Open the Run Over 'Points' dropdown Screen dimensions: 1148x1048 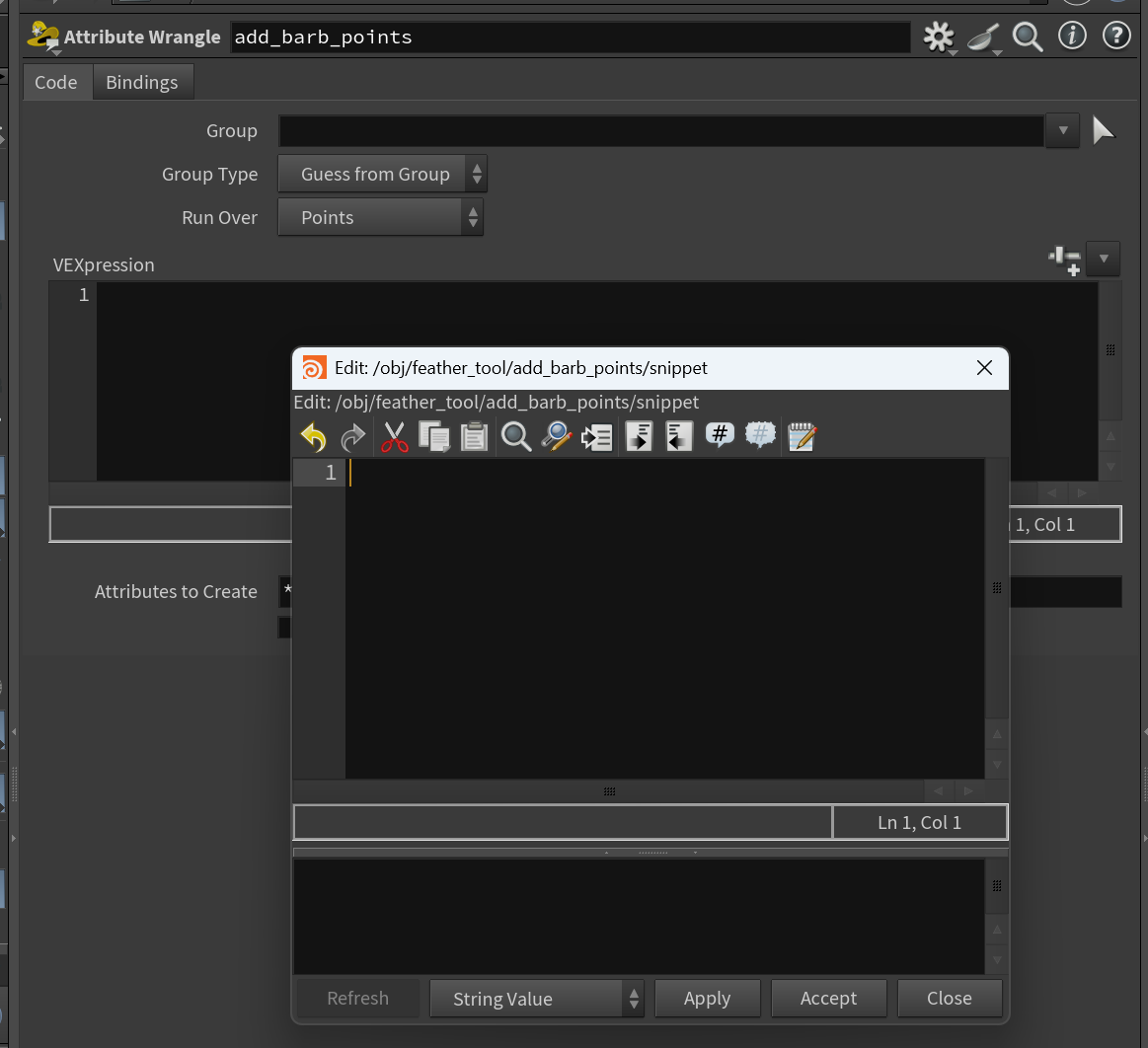tap(380, 217)
